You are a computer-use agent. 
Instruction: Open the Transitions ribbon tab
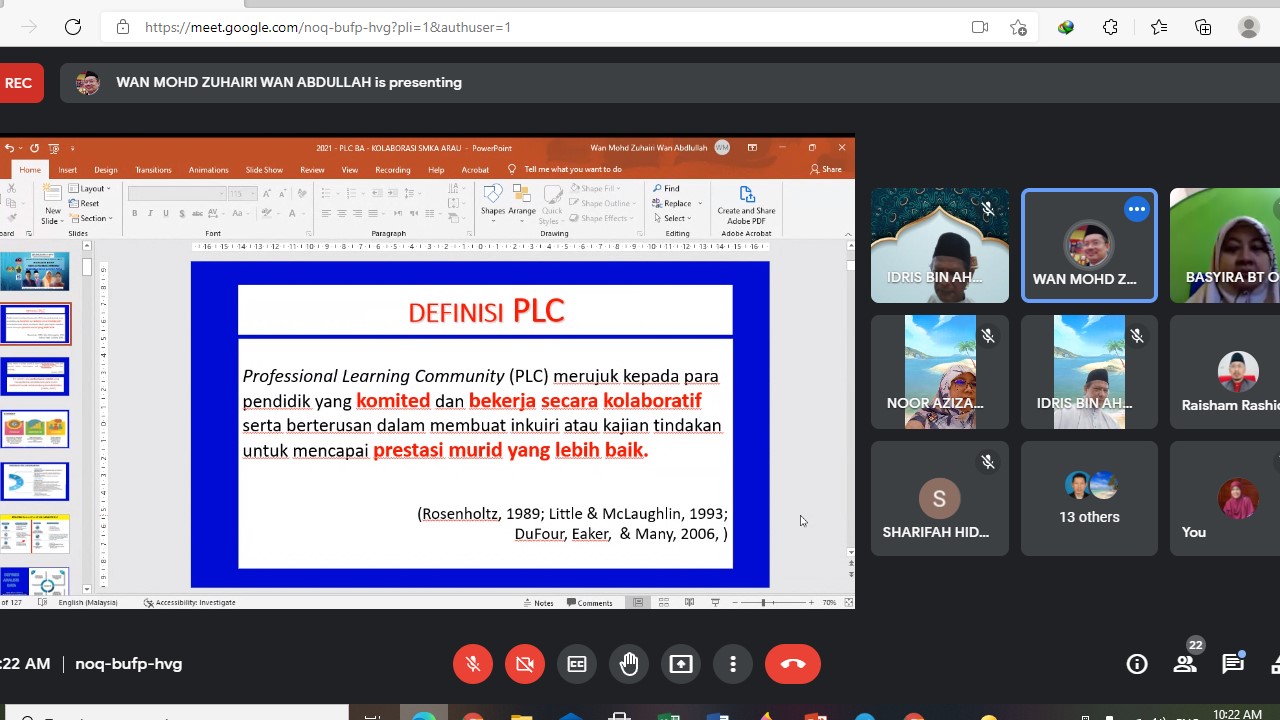[x=153, y=170]
